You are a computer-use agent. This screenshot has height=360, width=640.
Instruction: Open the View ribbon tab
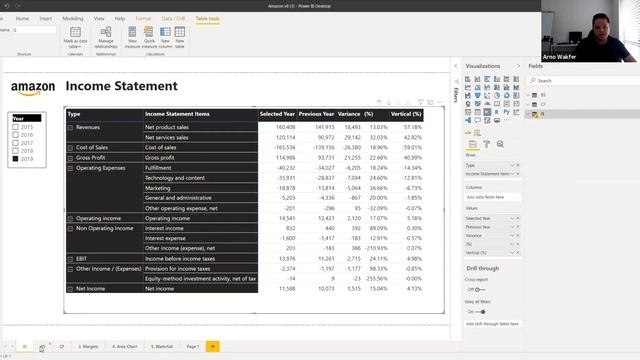click(x=99, y=18)
